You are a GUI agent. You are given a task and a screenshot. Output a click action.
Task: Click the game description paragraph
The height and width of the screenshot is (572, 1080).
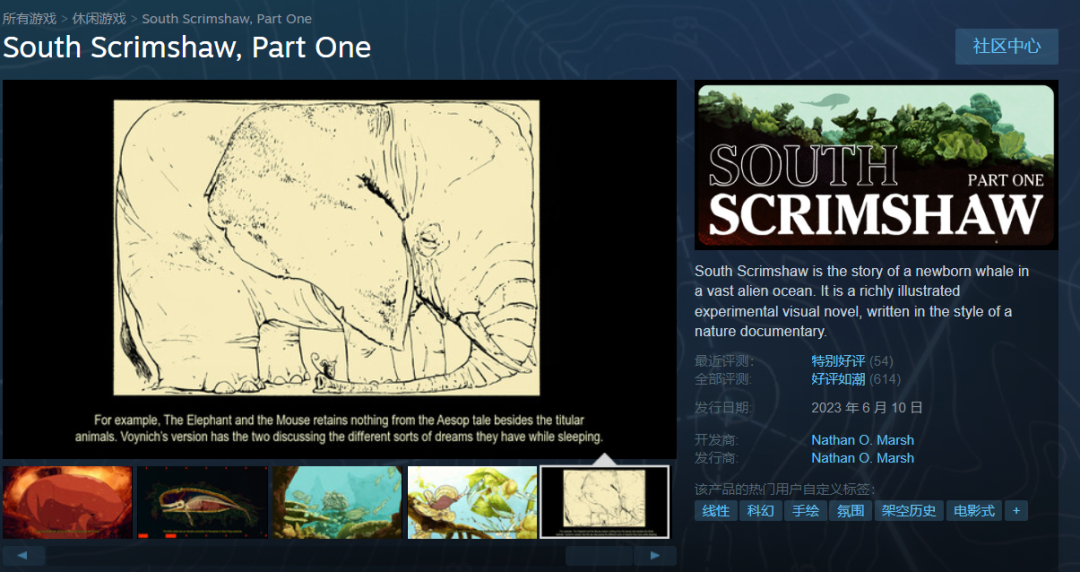point(862,301)
